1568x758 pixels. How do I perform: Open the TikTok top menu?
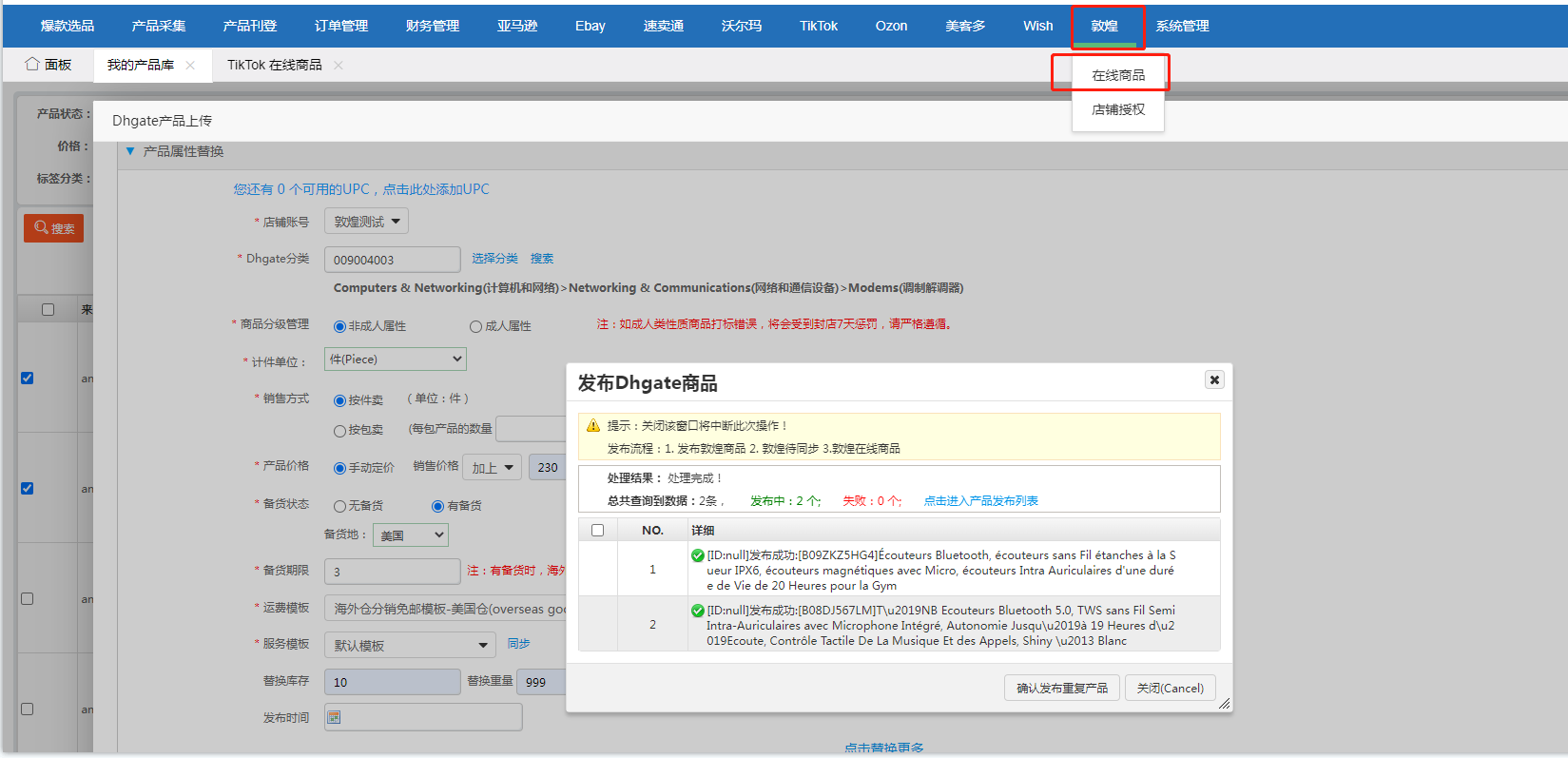[x=819, y=26]
